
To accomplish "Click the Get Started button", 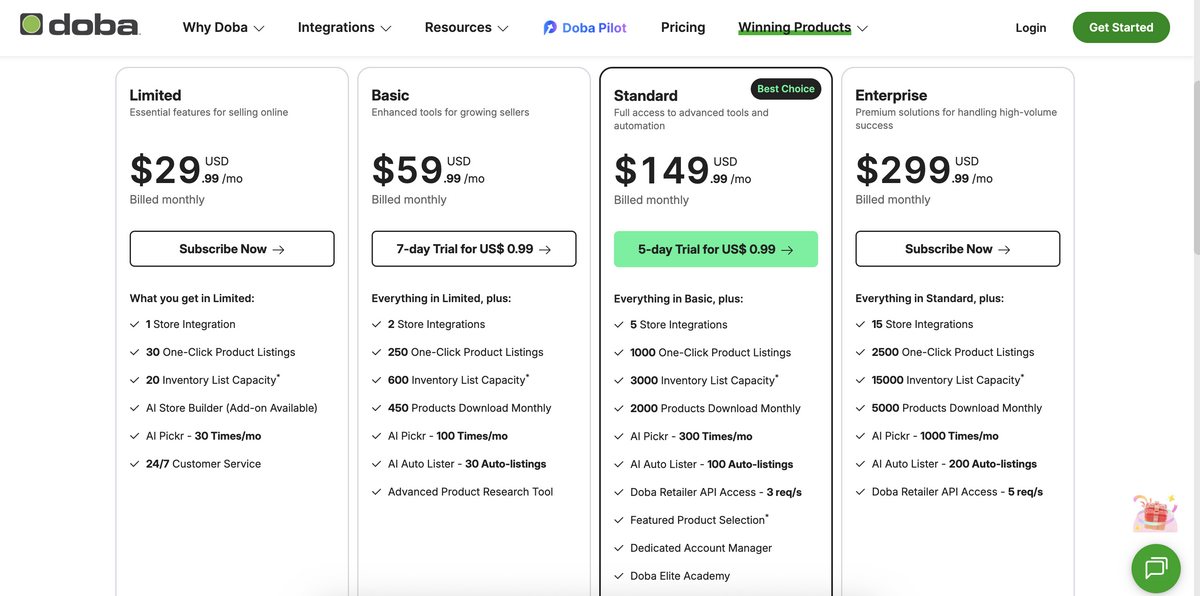I will 1121,27.
